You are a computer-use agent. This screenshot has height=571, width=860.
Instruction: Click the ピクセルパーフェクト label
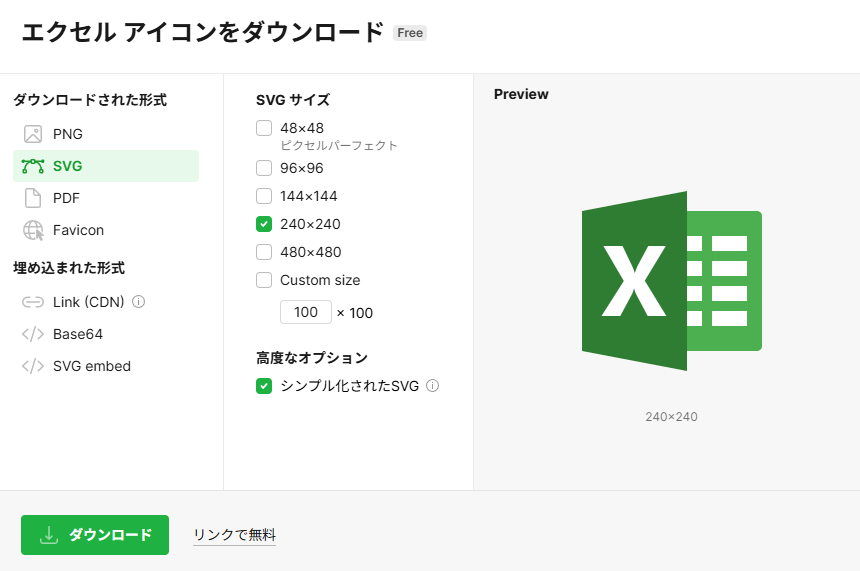(x=339, y=145)
